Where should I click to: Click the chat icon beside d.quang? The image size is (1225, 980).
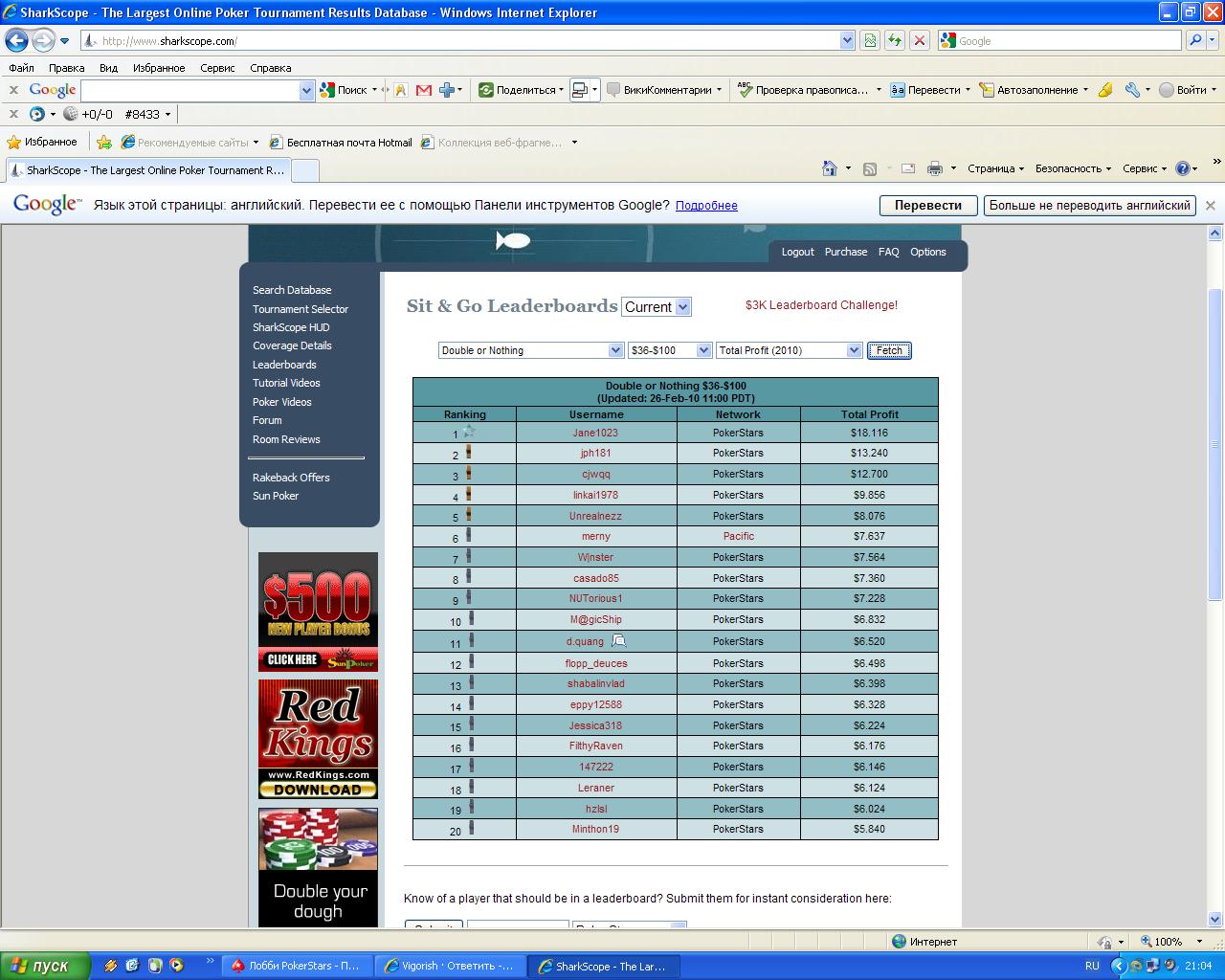click(x=618, y=641)
